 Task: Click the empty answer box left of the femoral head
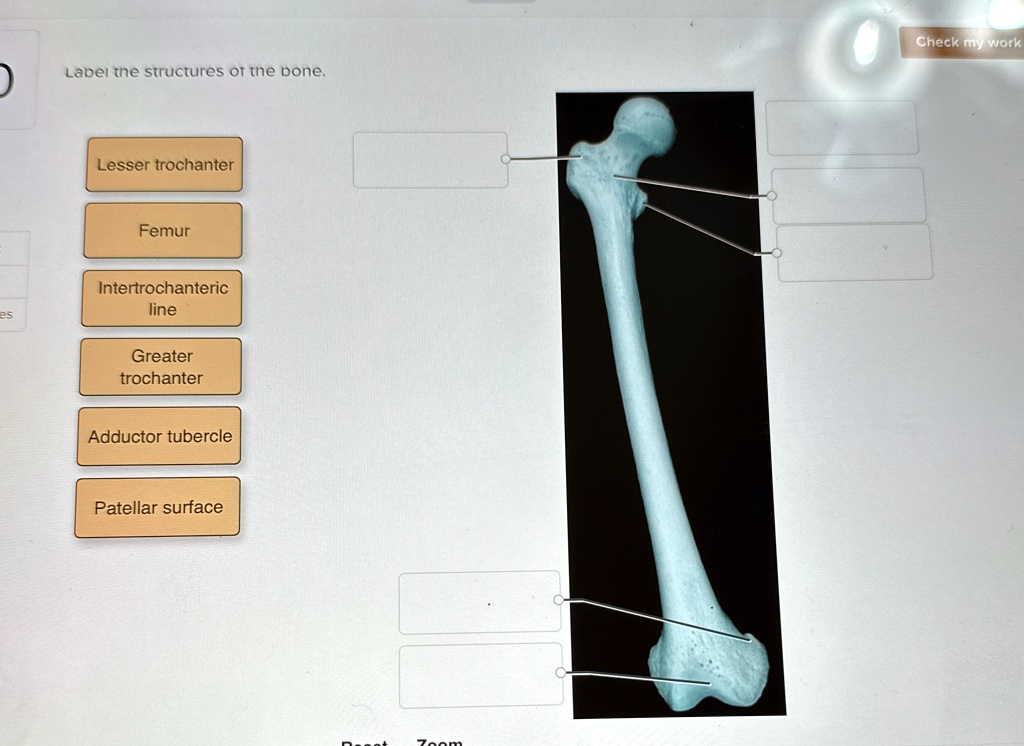(430, 160)
